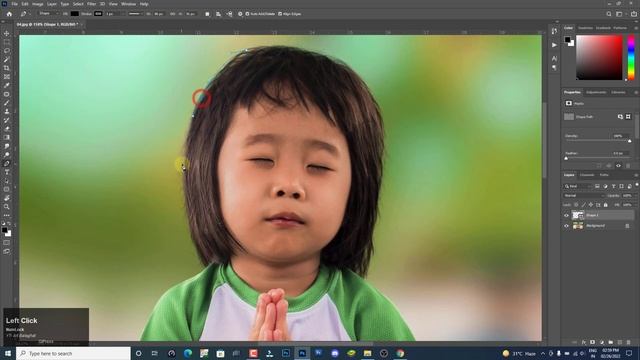The height and width of the screenshot is (360, 640).
Task: Open path alignment icon in options bar
Action: click(x=218, y=14)
